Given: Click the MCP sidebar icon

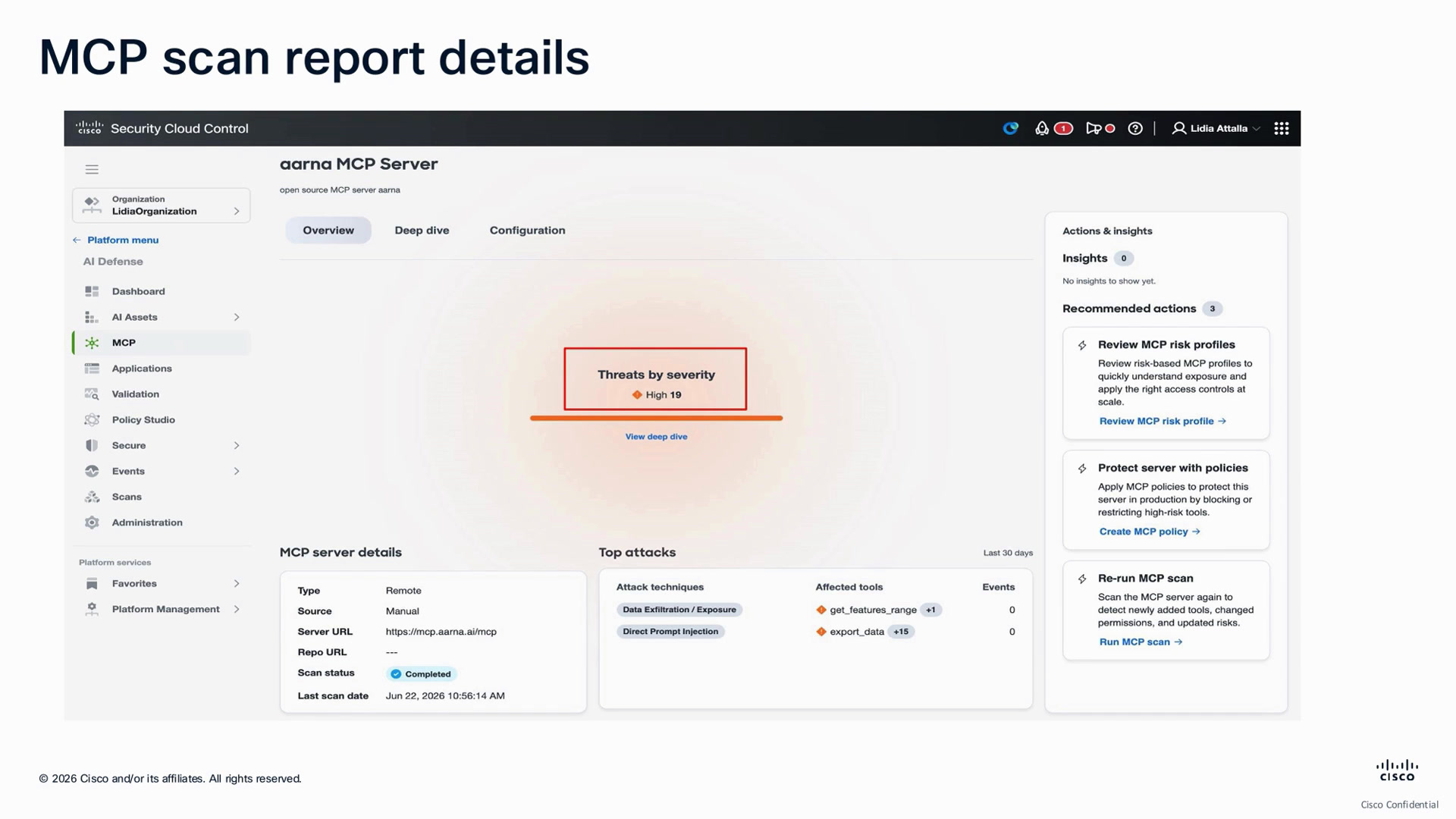Looking at the screenshot, I should pos(92,343).
